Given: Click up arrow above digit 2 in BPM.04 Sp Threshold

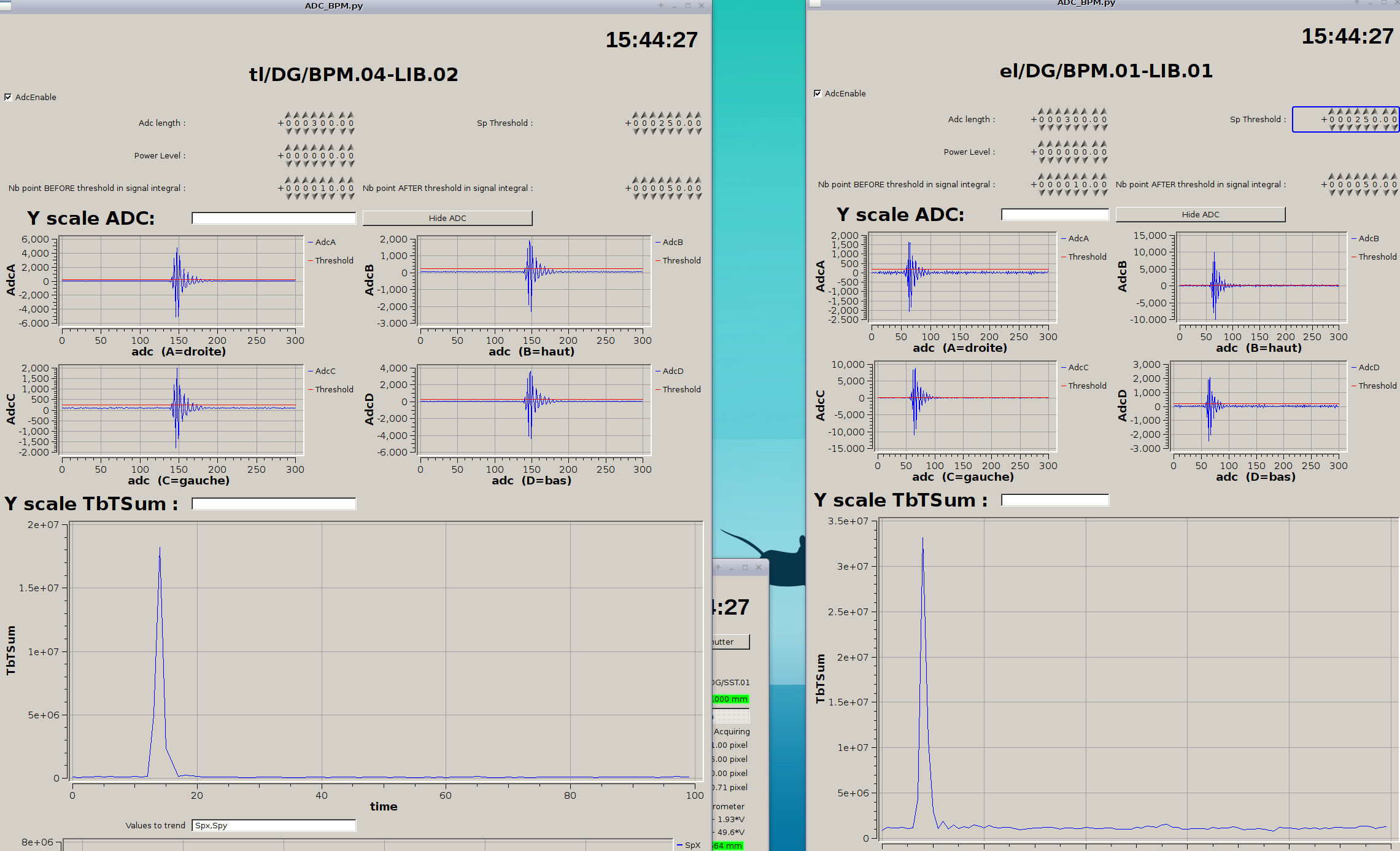Looking at the screenshot, I should tap(662, 115).
